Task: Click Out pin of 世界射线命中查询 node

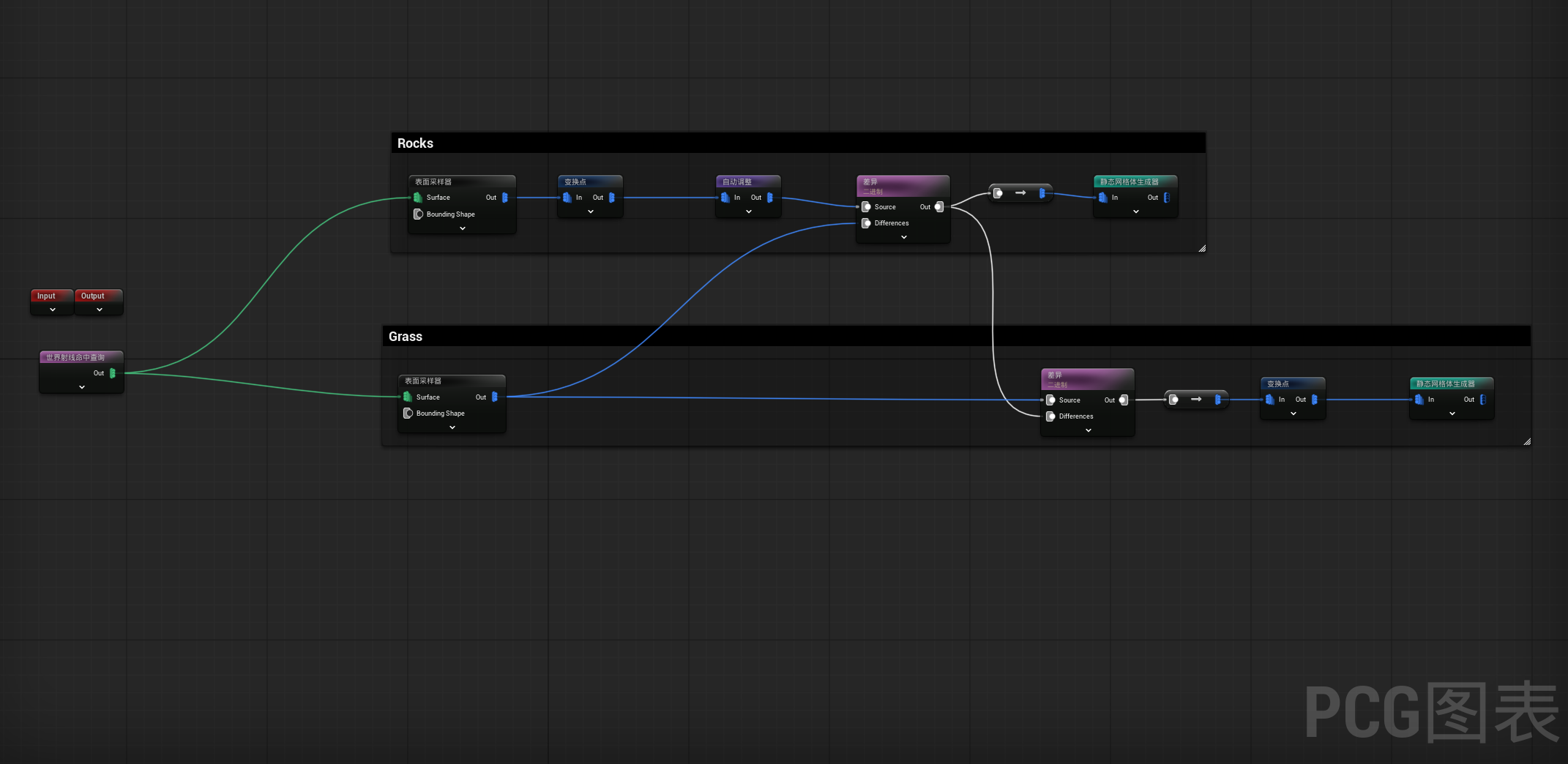Action: (112, 373)
